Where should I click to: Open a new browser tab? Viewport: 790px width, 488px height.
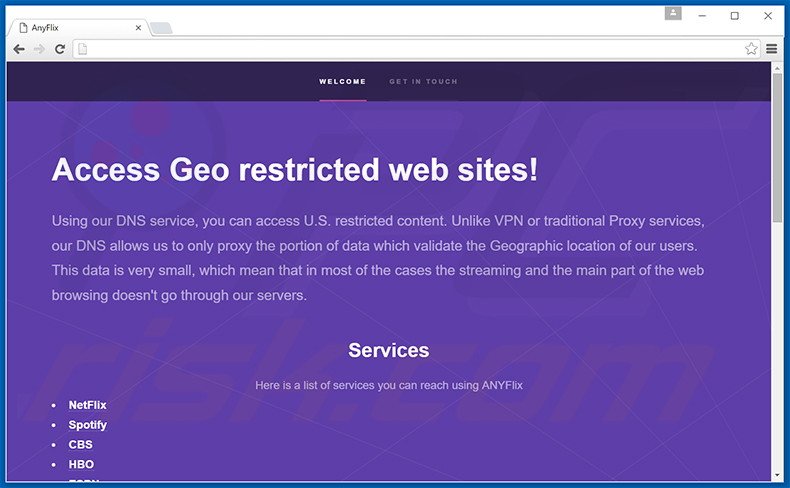pyautogui.click(x=161, y=28)
